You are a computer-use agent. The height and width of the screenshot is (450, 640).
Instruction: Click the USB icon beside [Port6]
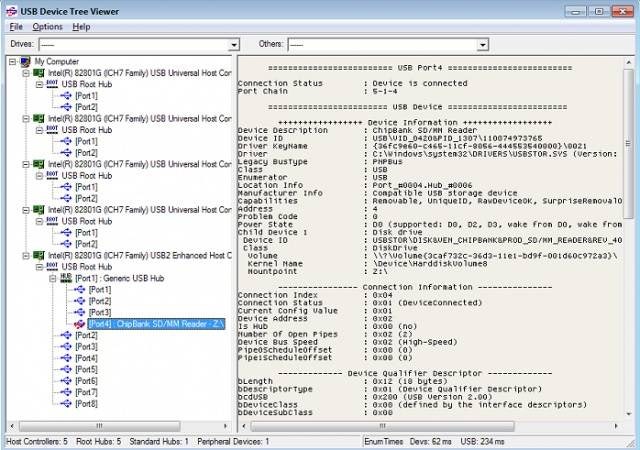[x=66, y=381]
